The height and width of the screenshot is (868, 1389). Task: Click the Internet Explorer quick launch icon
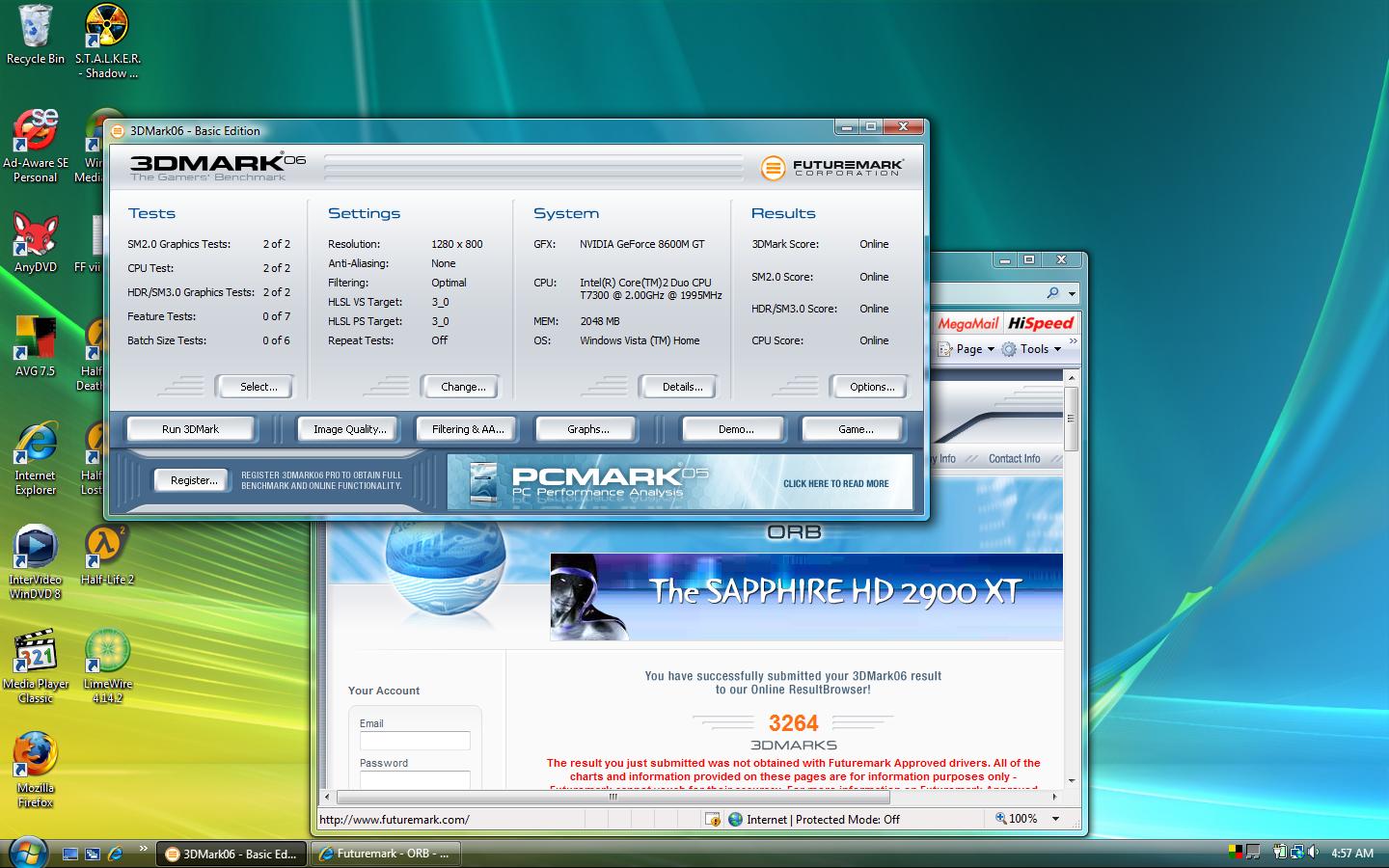(x=116, y=854)
